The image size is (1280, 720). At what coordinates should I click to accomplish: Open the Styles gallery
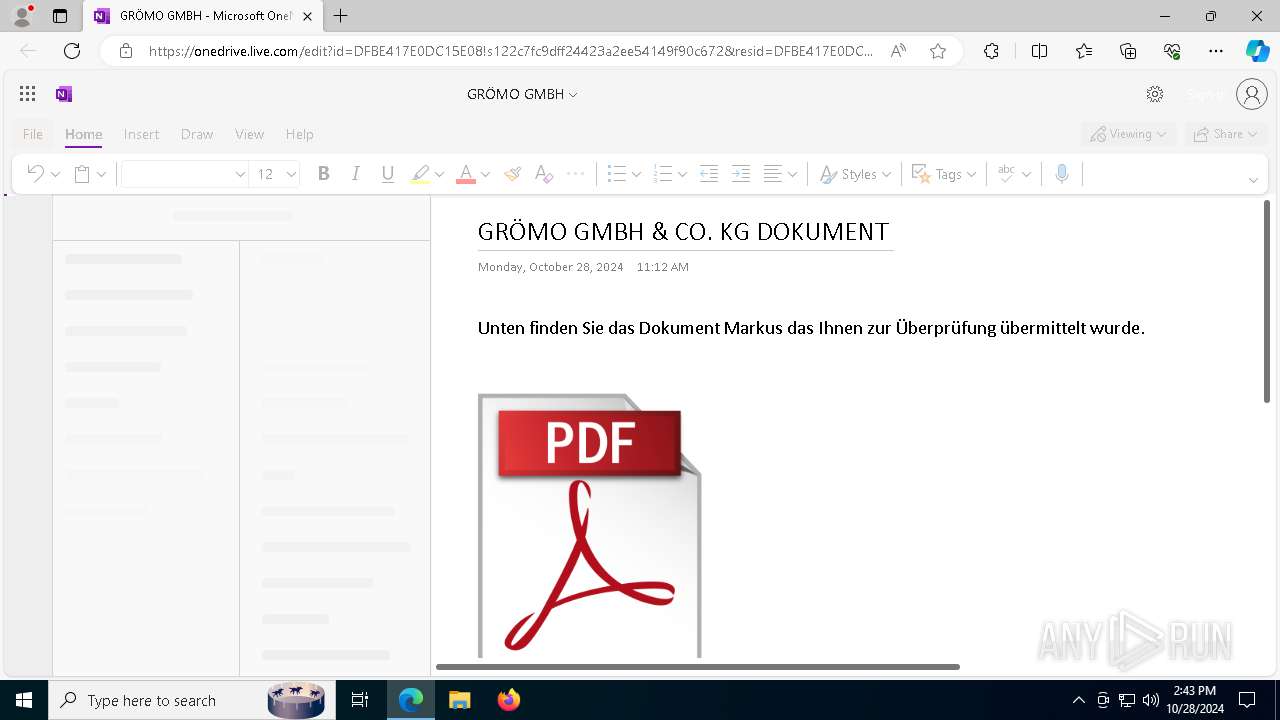(x=855, y=174)
